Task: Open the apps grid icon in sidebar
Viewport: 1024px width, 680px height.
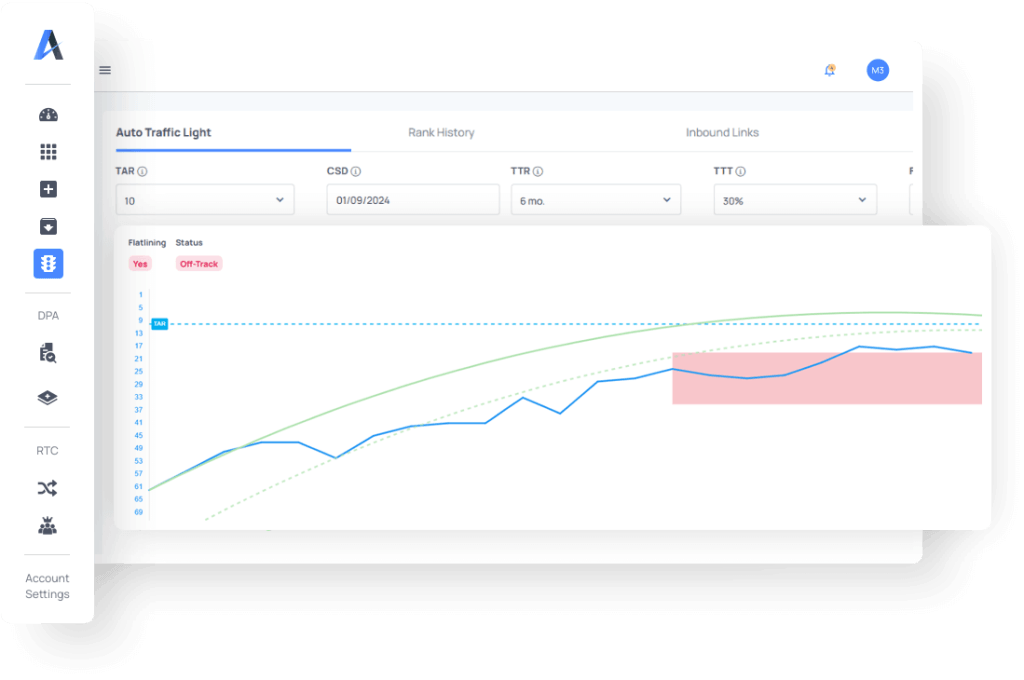Action: [x=48, y=152]
